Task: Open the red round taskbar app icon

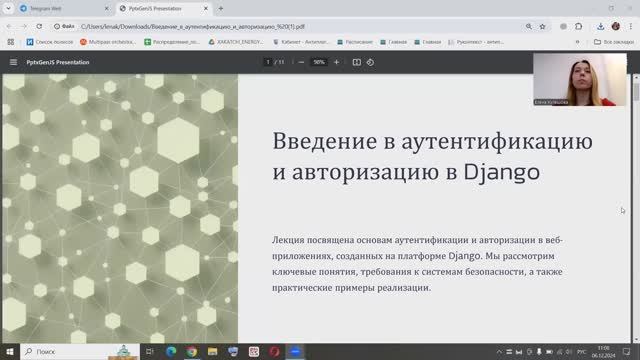Action: tap(274, 351)
